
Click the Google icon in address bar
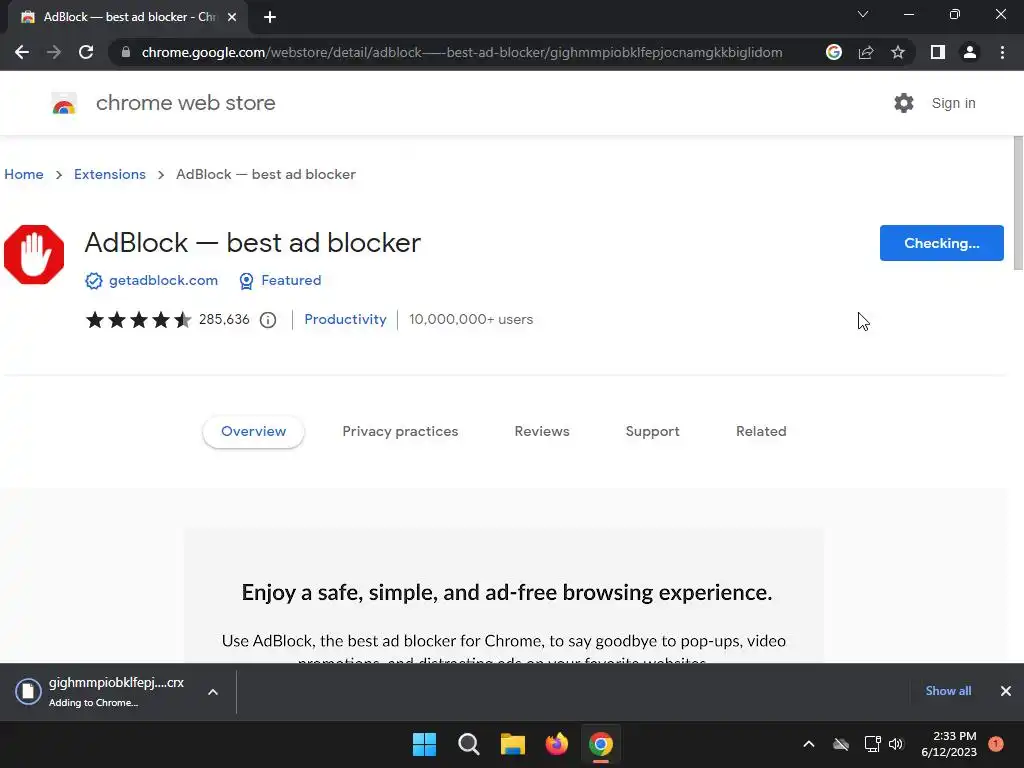[834, 52]
